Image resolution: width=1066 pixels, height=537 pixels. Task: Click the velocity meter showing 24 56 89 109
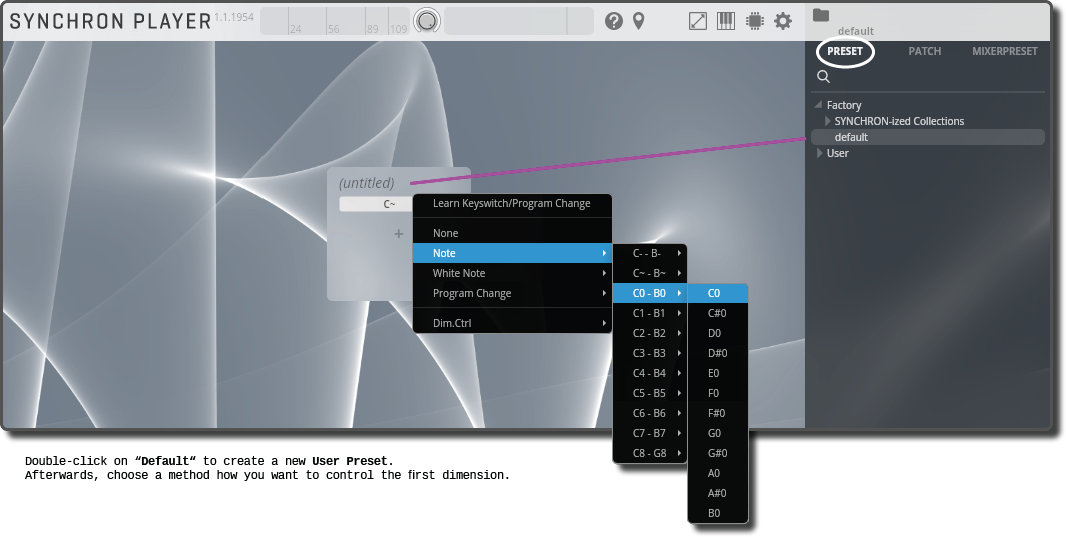335,21
